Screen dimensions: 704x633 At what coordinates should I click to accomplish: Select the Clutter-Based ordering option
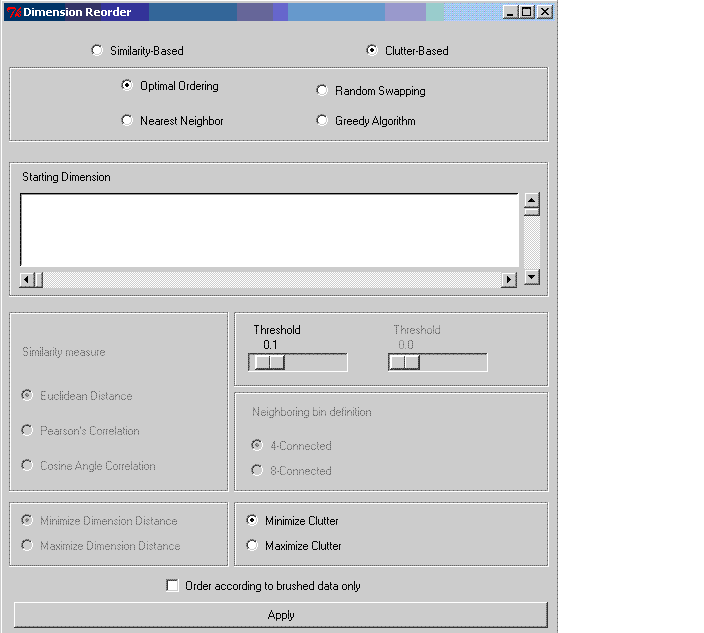click(372, 51)
